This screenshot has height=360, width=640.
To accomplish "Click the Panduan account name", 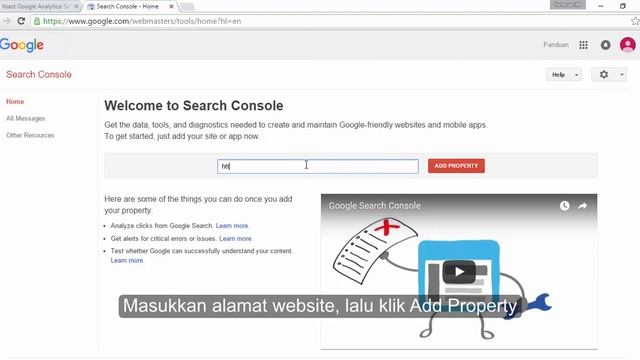I will point(556,44).
